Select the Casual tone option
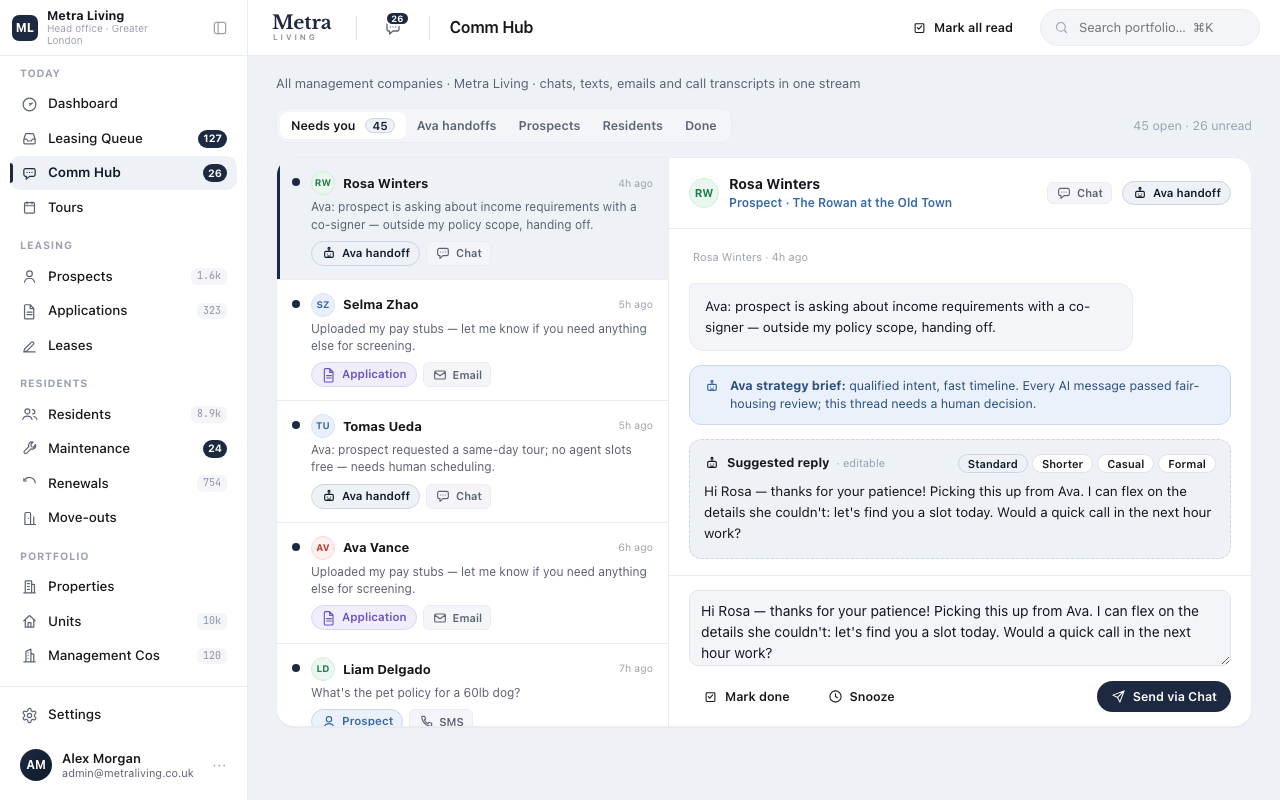The width and height of the screenshot is (1280, 800). coord(1125,464)
